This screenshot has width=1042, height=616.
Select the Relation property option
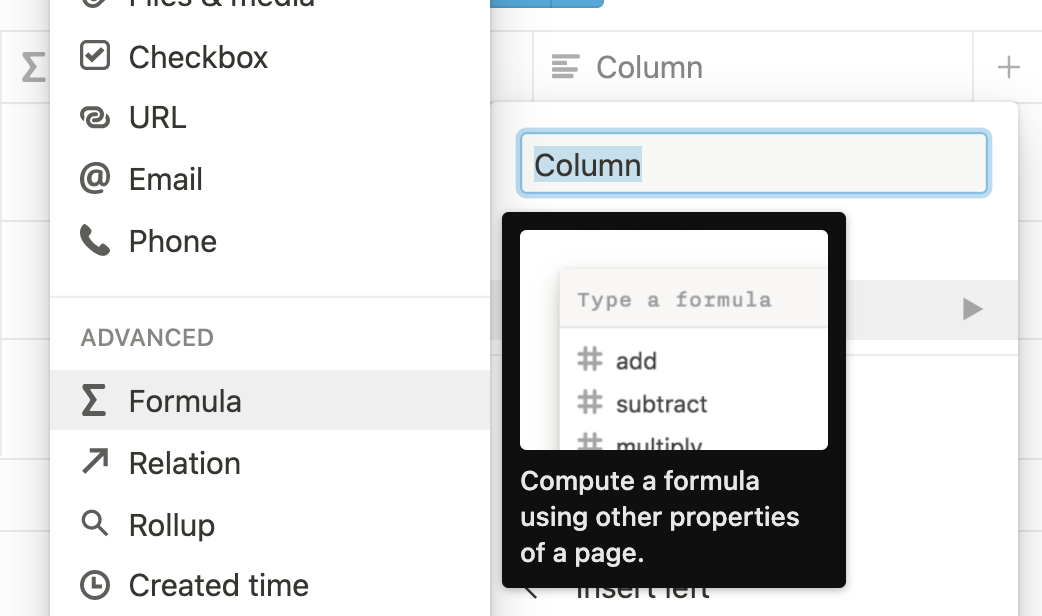pos(185,463)
